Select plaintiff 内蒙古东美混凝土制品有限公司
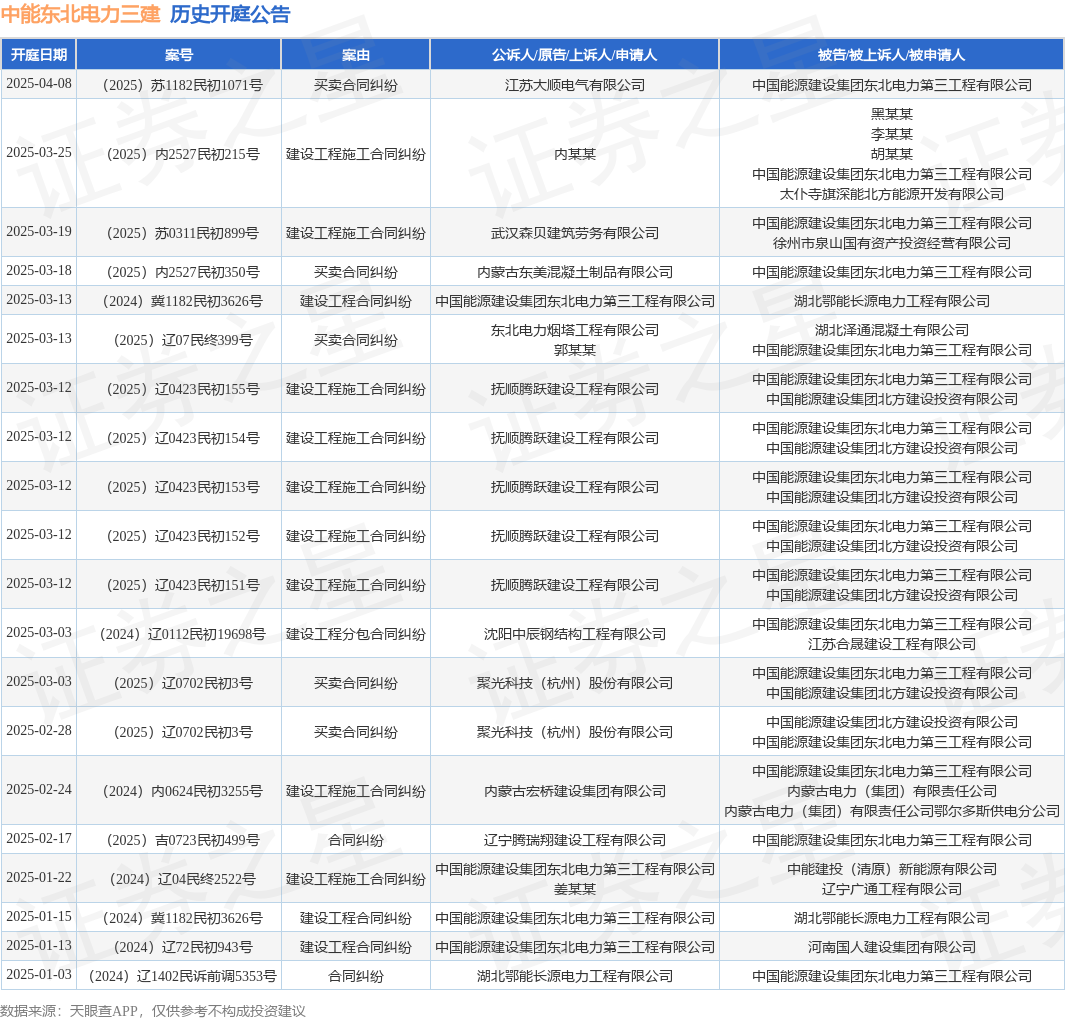Screen dimensions: 1065x1020 [575, 272]
